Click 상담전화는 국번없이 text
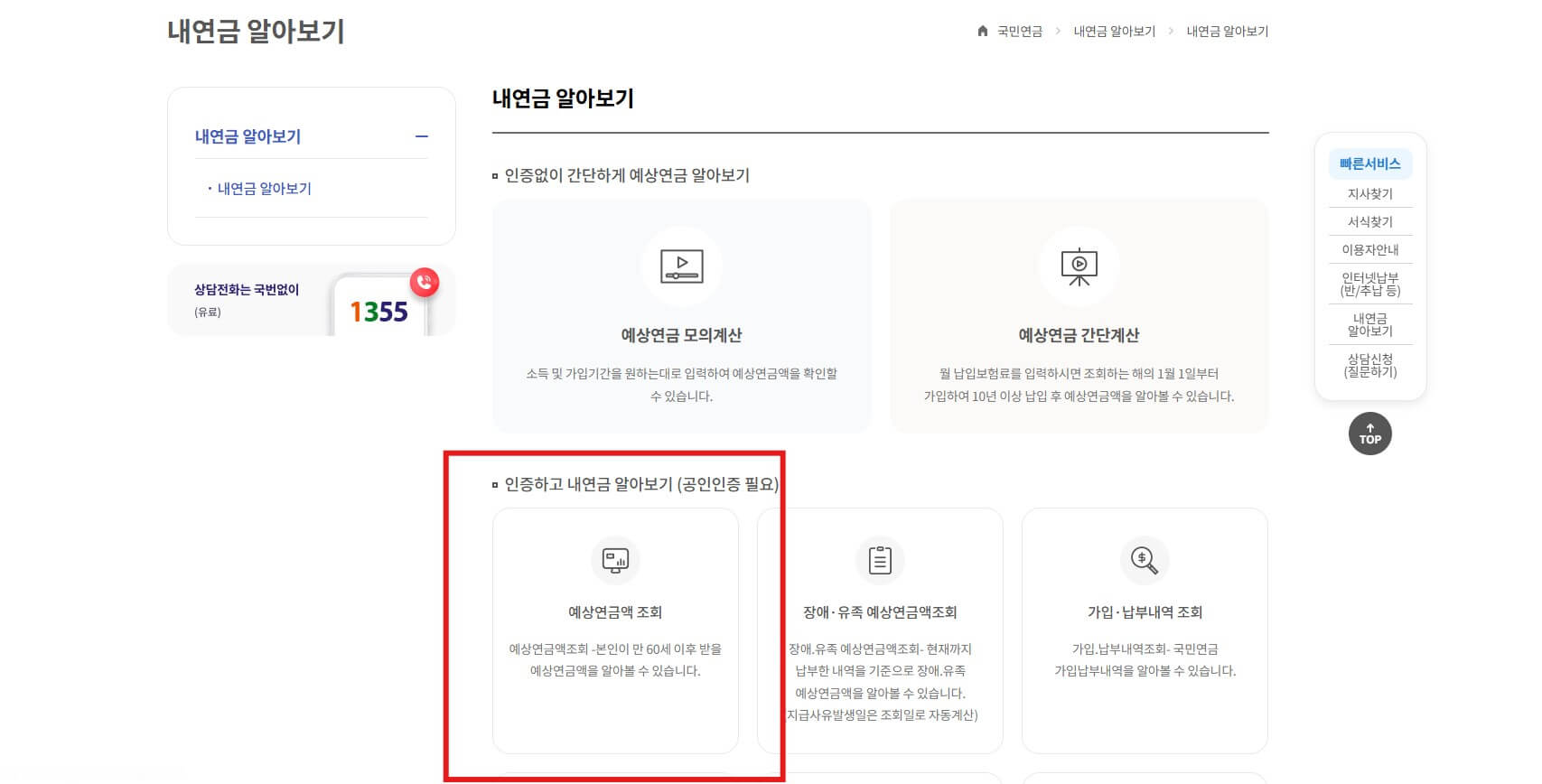The image size is (1542, 784). point(247,290)
